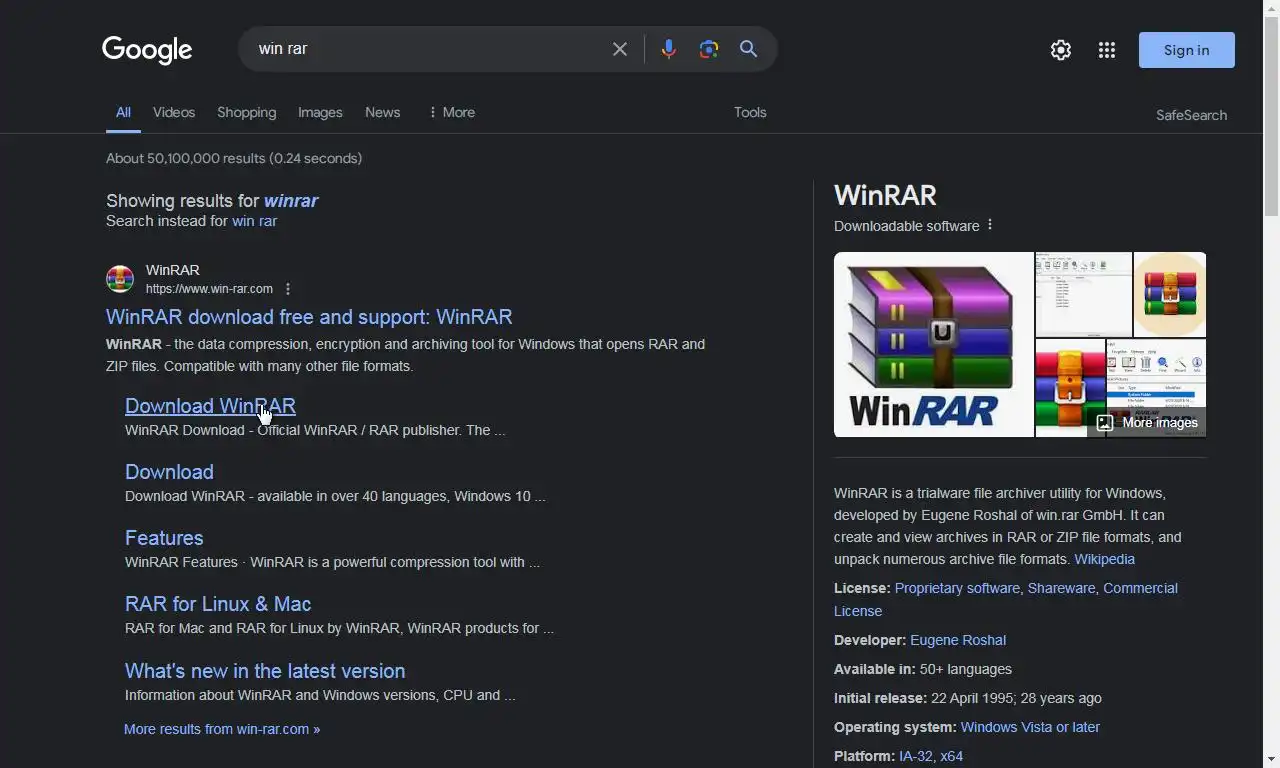
Task: Click the IA-32 platform link
Action: [x=915, y=756]
